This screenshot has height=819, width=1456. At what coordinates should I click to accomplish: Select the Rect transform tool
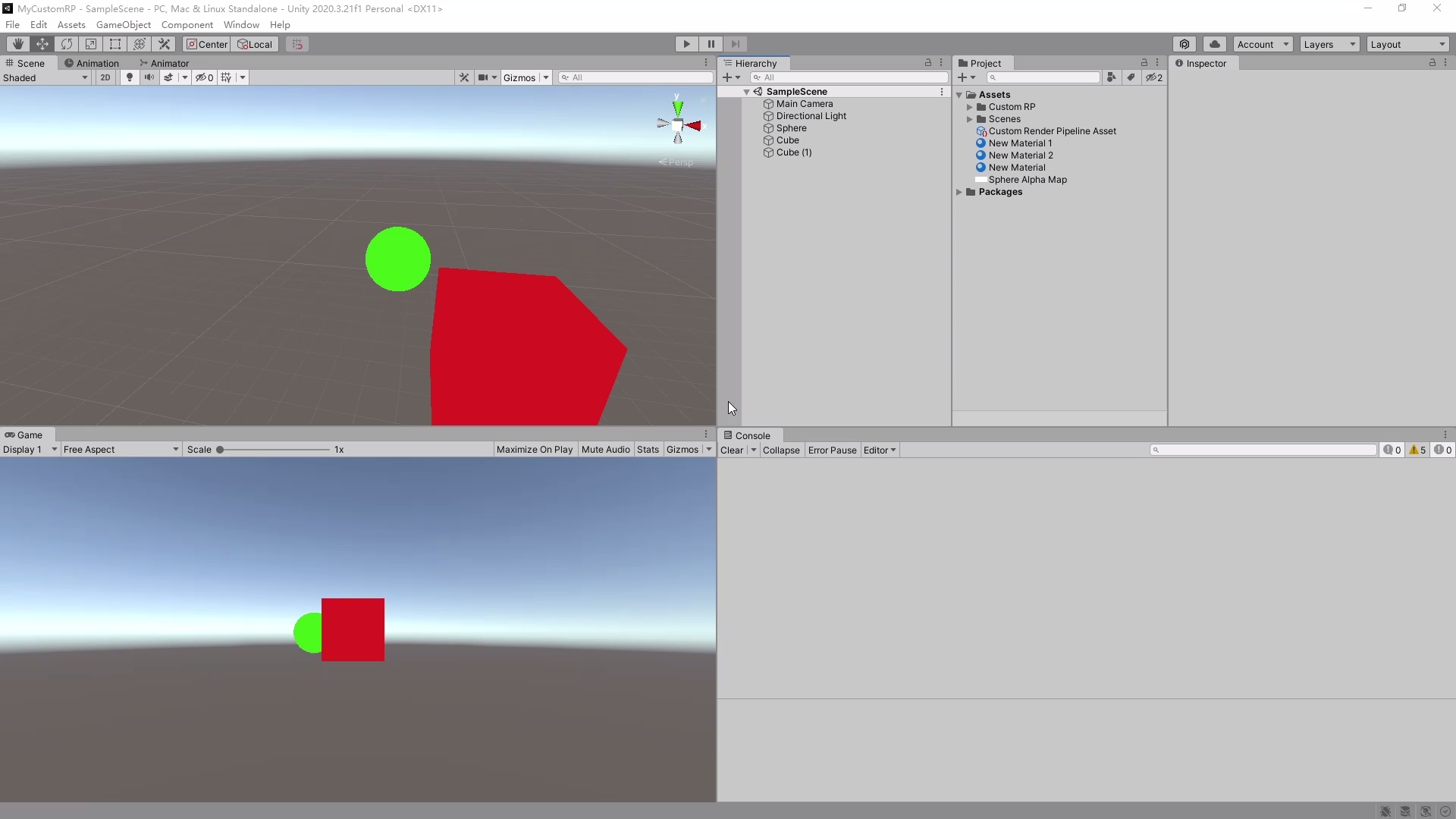(115, 44)
